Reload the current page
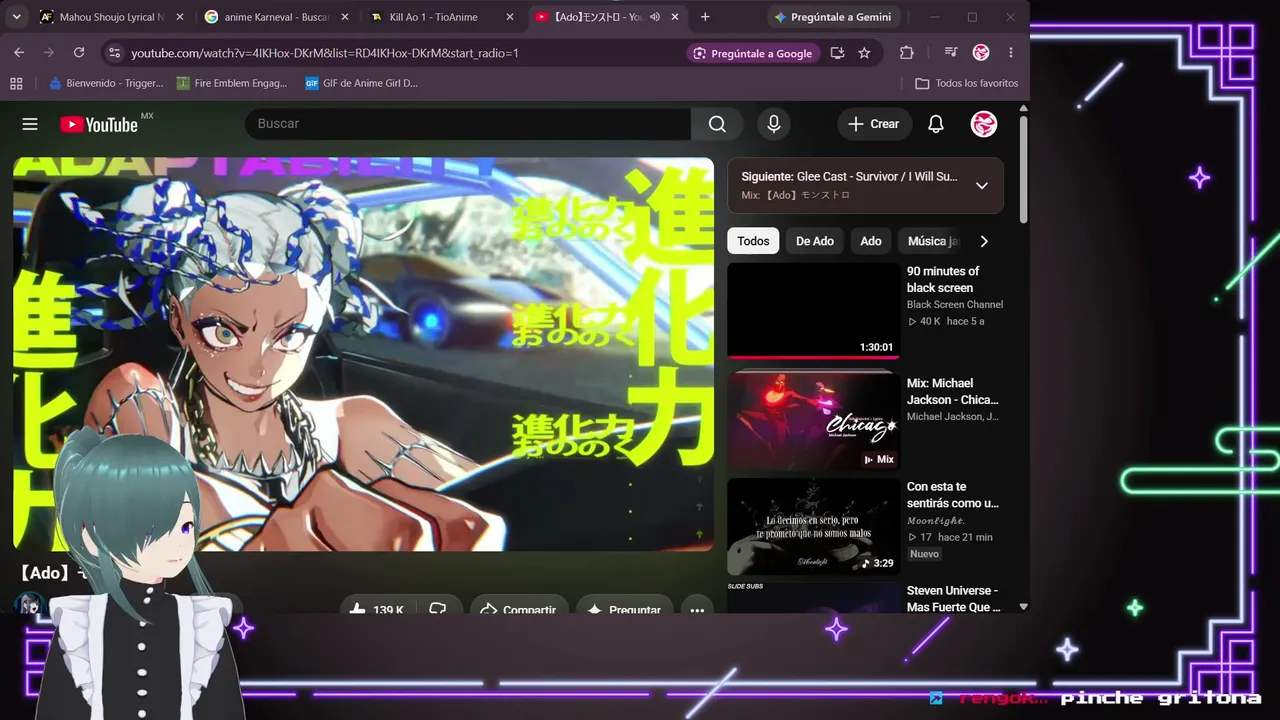Viewport: 1280px width, 720px height. point(79,53)
